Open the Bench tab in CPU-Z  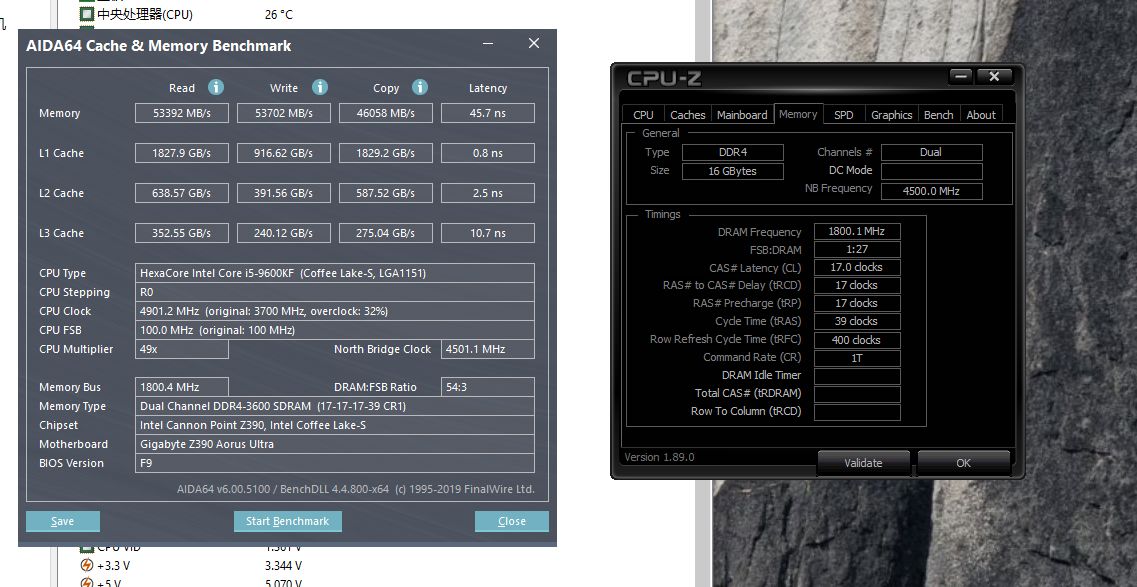(938, 115)
